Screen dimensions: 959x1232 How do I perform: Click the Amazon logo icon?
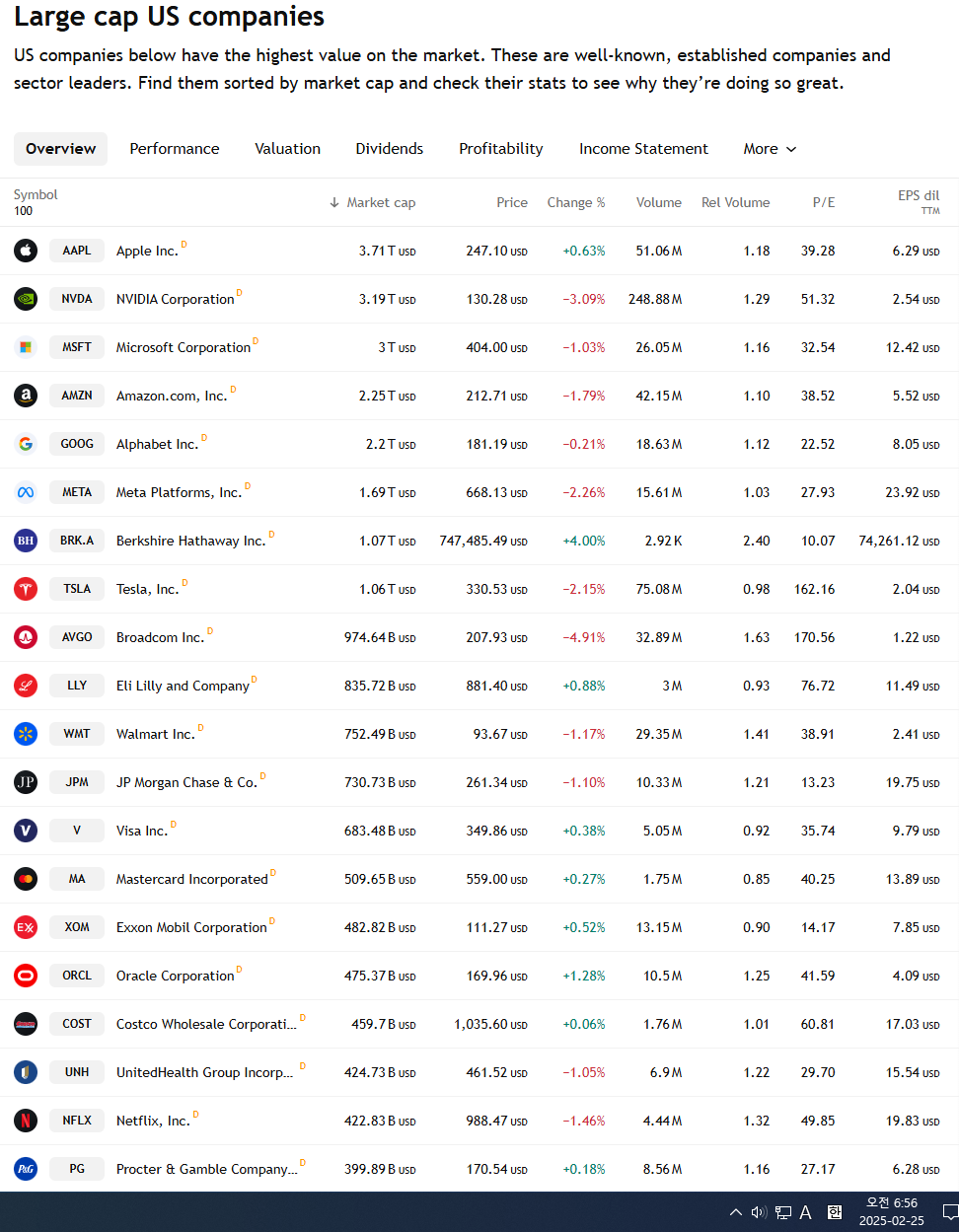[x=26, y=396]
